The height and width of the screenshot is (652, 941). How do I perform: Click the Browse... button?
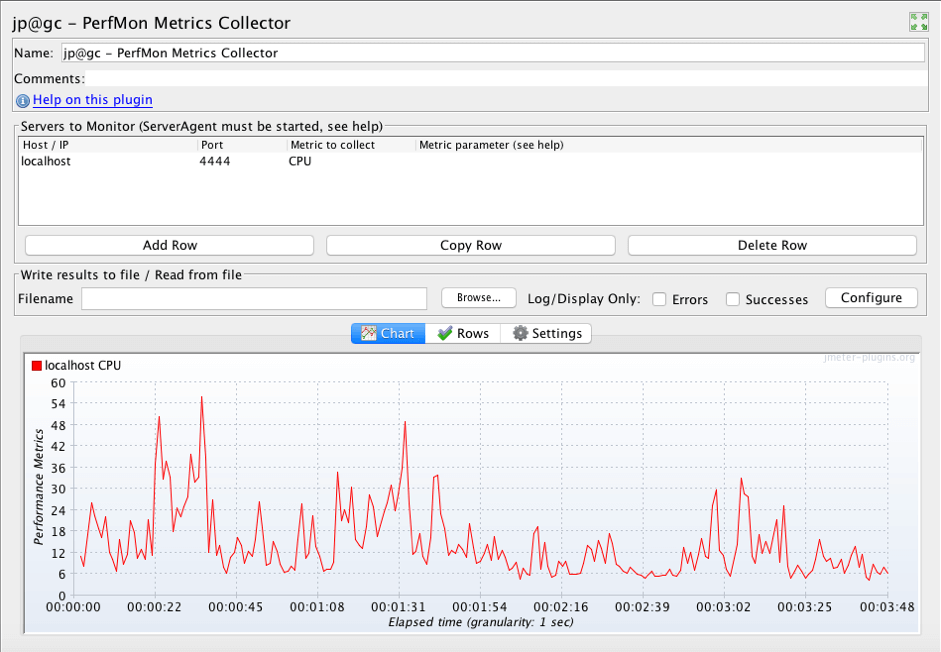(478, 298)
